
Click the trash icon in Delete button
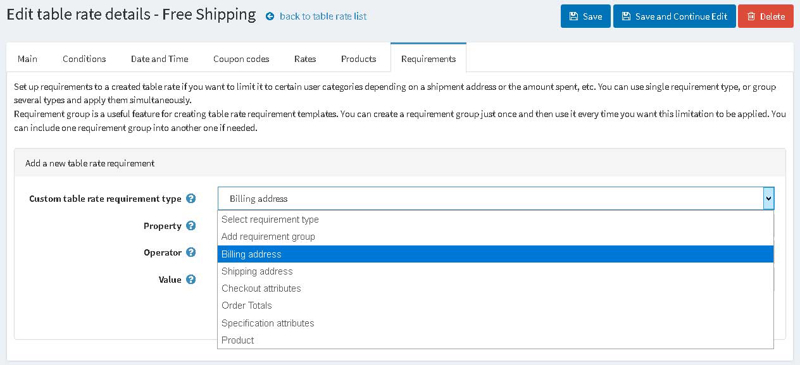(751, 16)
